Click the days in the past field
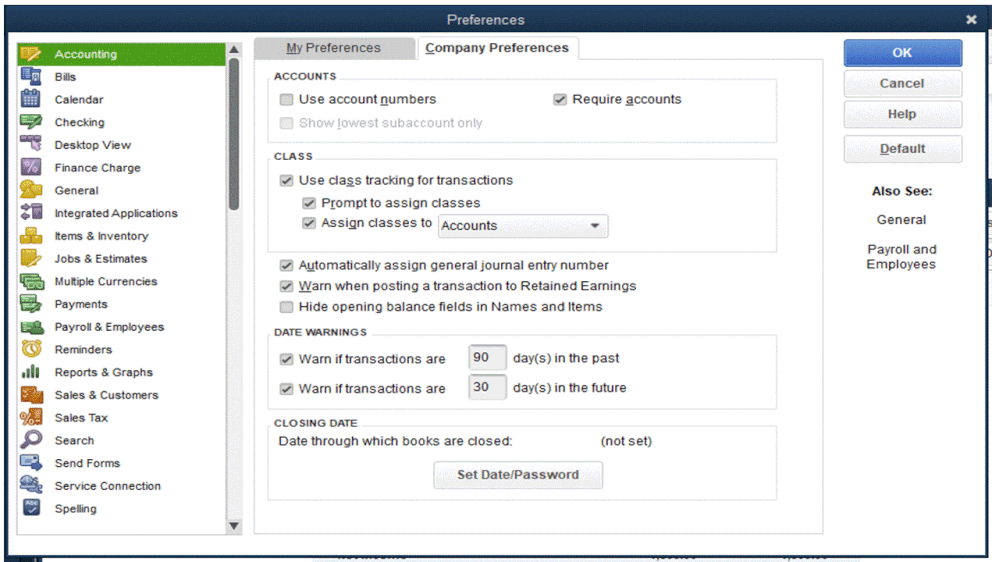999x562 pixels. click(487, 357)
